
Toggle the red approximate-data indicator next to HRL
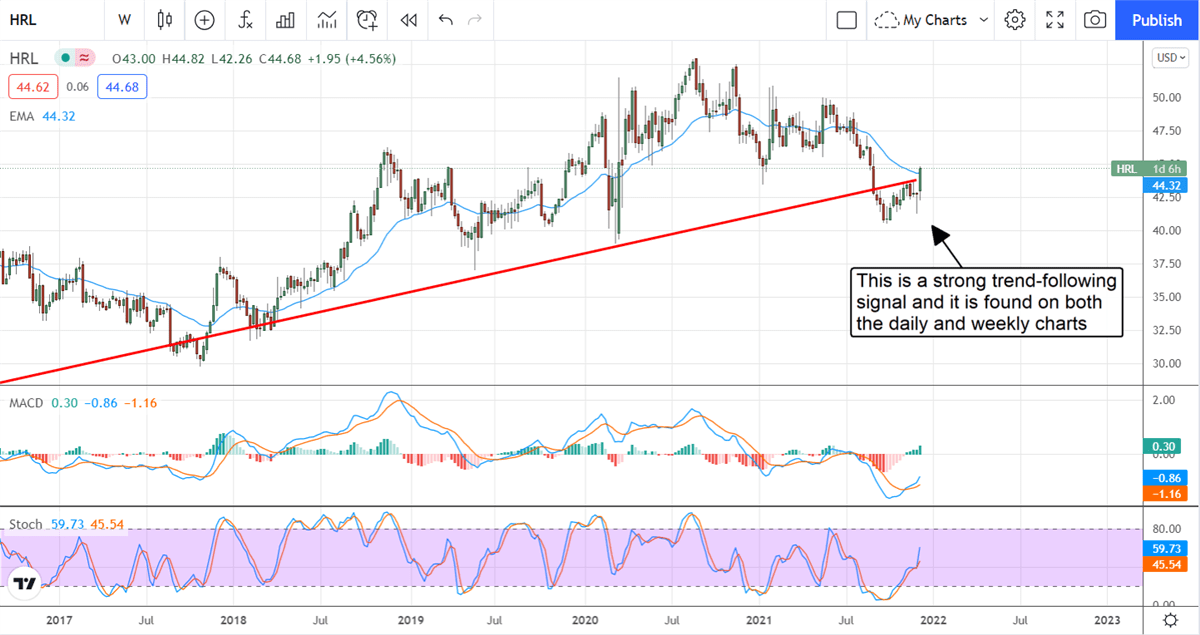coord(85,58)
